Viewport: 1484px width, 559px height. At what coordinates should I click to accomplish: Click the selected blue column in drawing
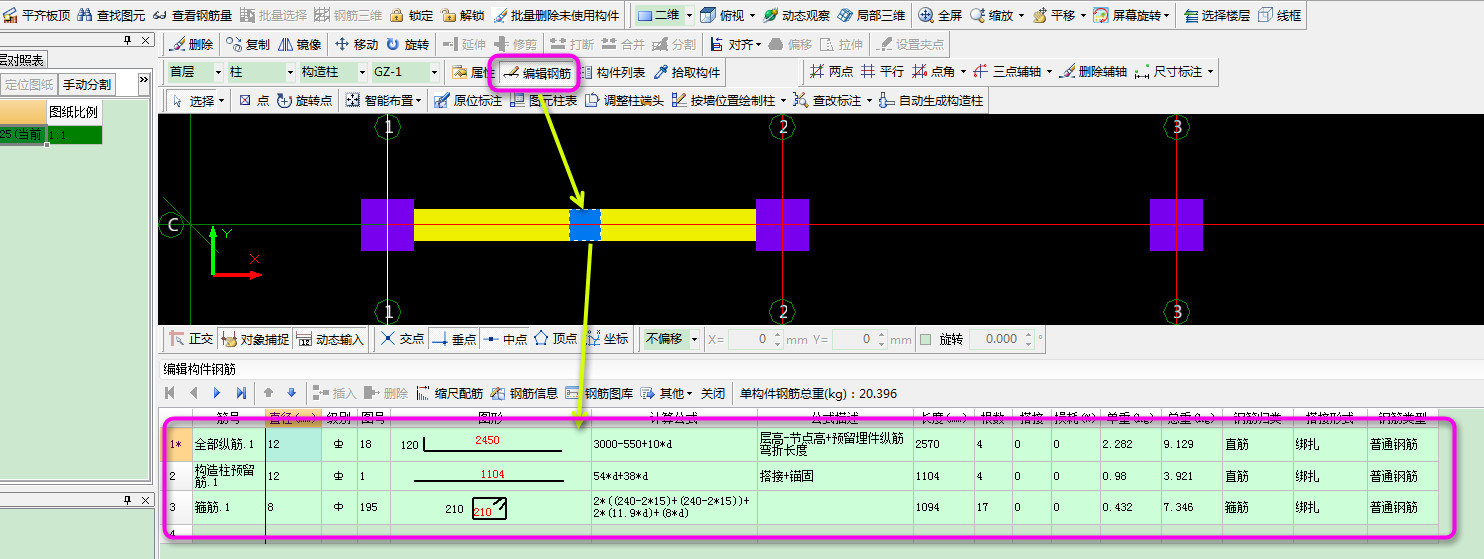[x=584, y=225]
